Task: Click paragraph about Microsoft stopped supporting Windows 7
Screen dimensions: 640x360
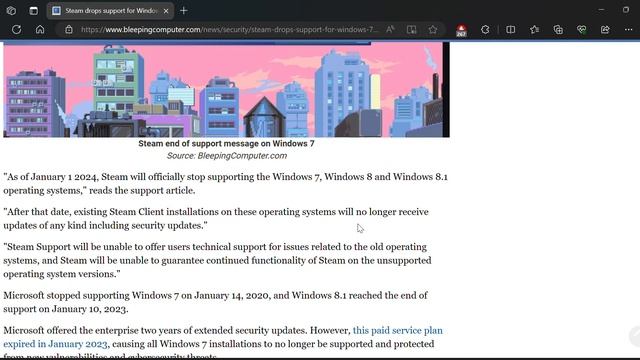Action: coord(216,302)
